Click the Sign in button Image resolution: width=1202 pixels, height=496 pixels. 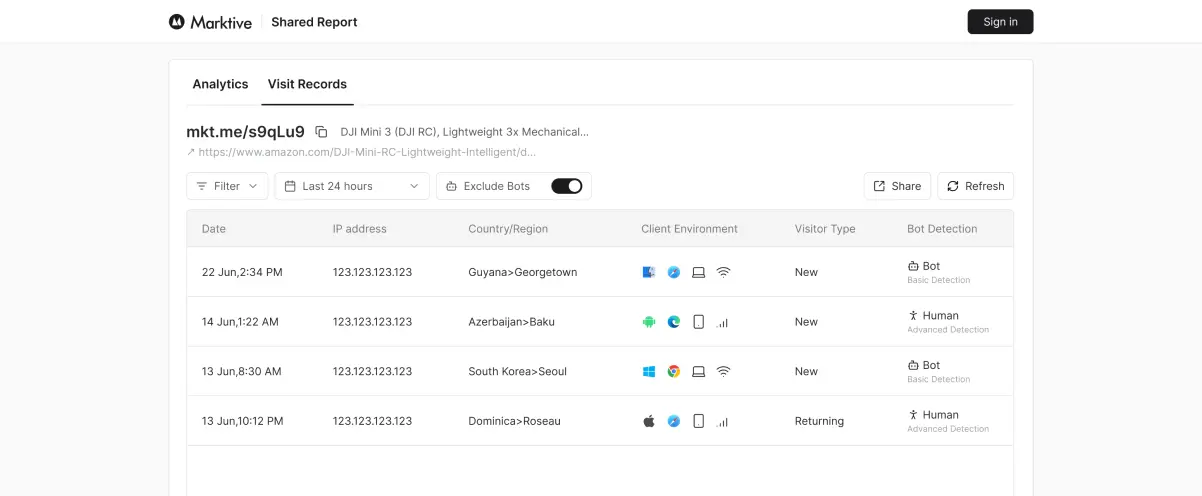[1000, 22]
